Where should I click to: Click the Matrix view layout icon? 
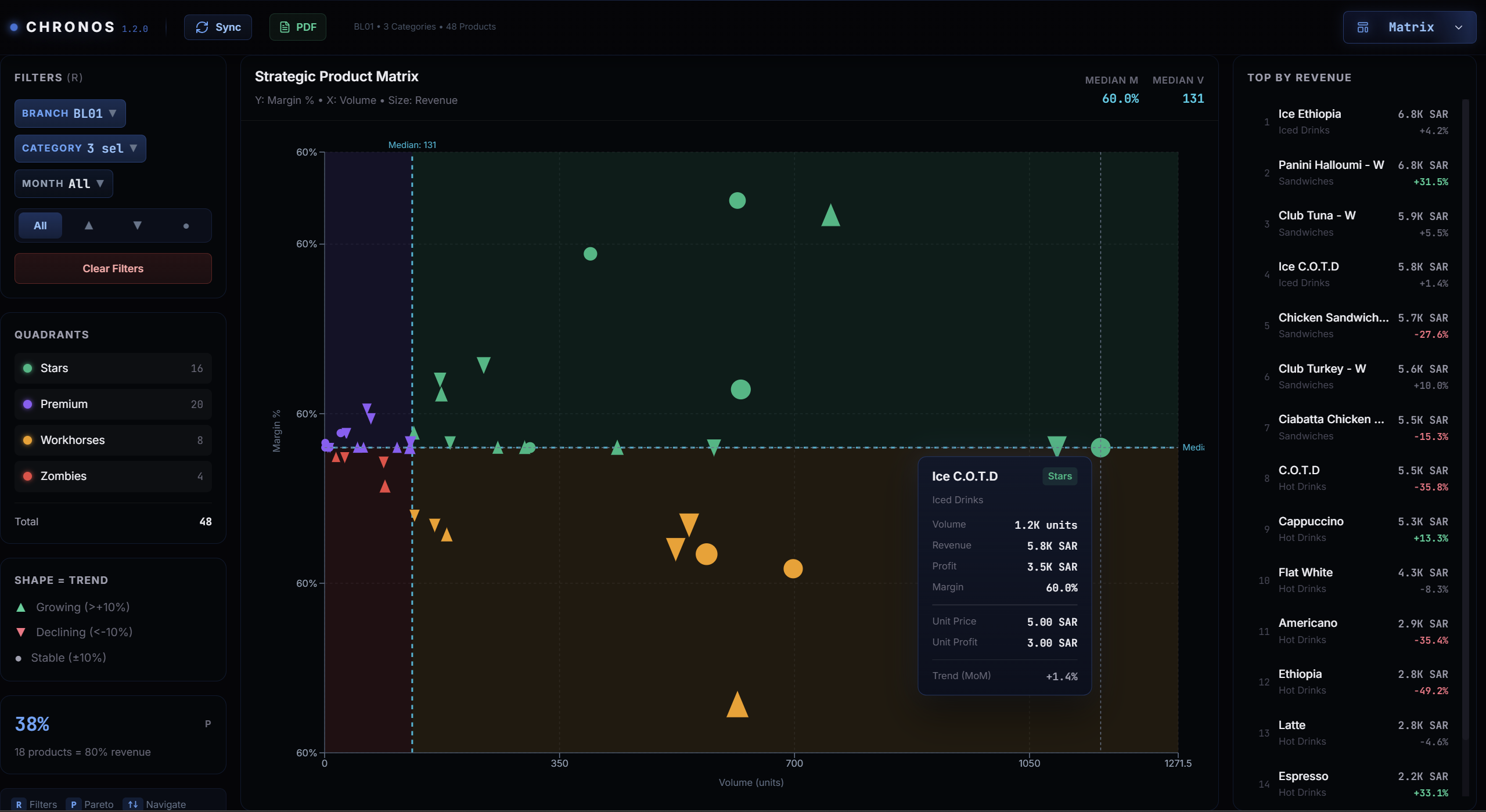click(1362, 27)
